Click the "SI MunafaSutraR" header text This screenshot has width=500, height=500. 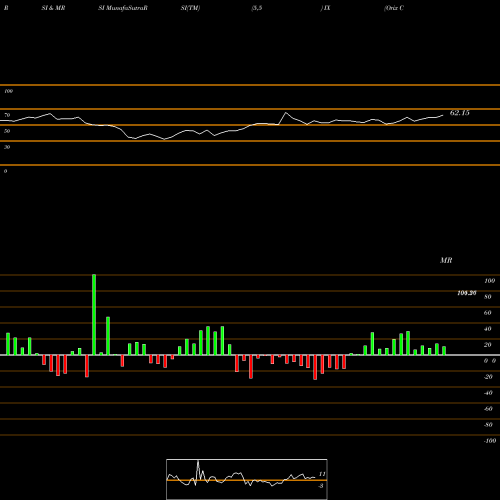coord(123,8)
